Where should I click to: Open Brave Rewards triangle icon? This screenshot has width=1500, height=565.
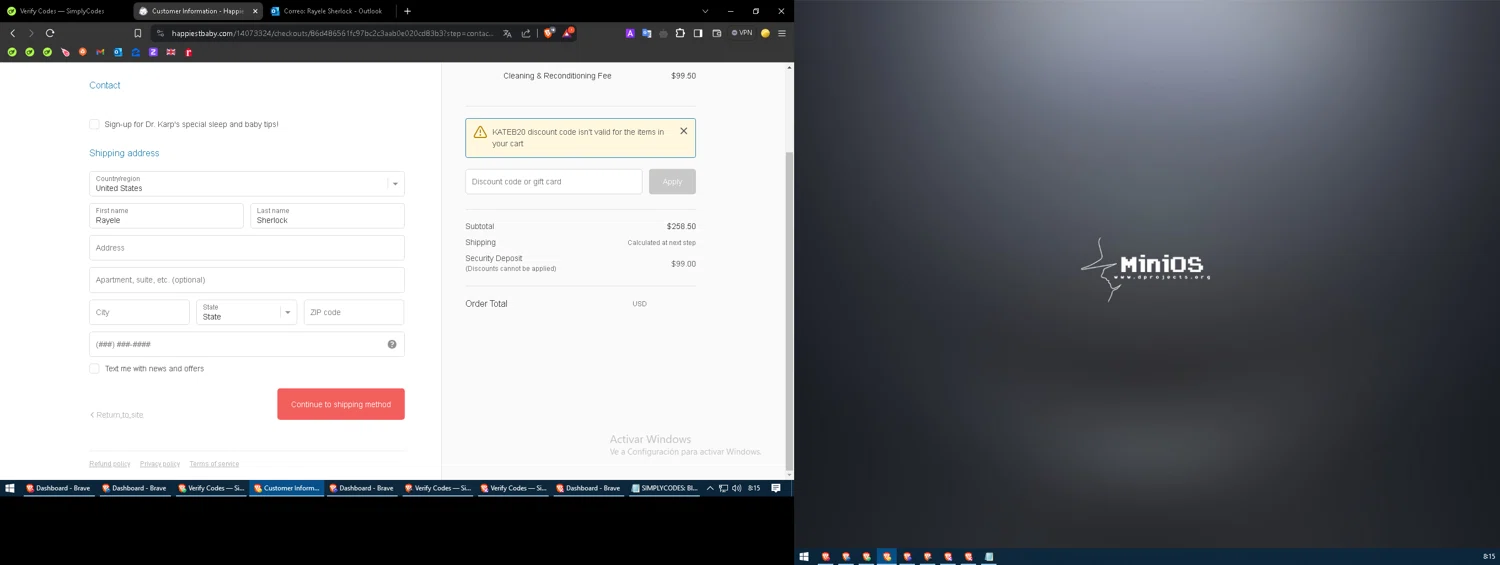(567, 33)
